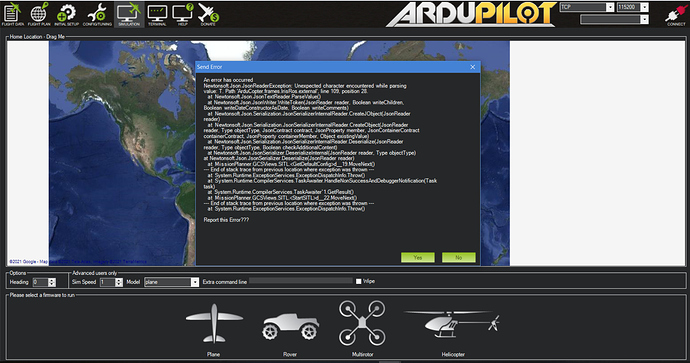Launch the Helicopter firmware simulation
Viewport: 690px width, 363px height.
pyautogui.click(x=452, y=331)
